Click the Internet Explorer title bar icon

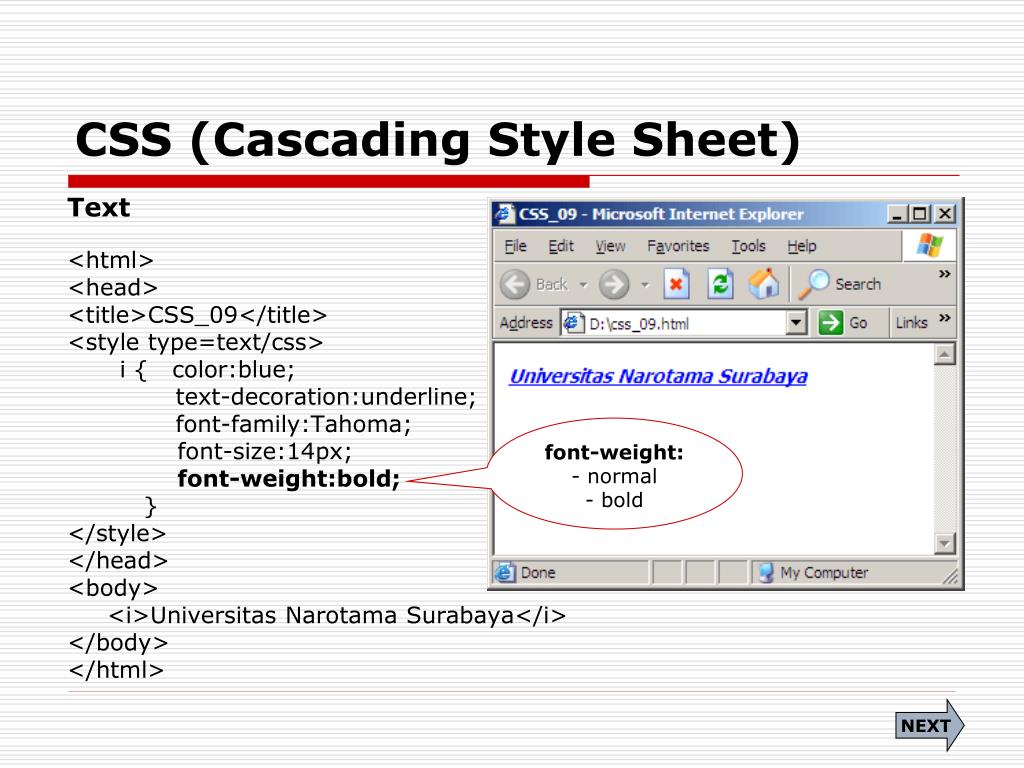tap(505, 214)
